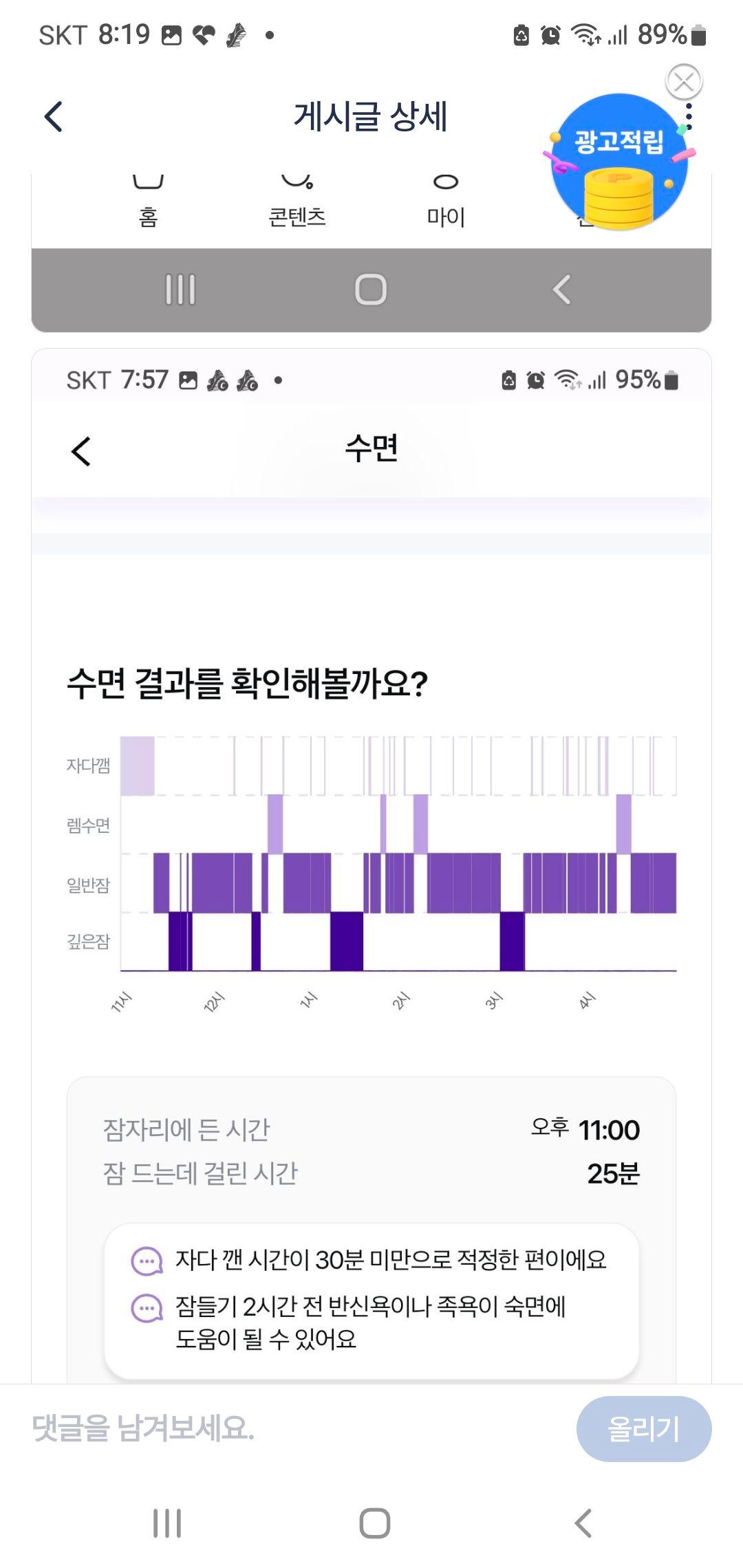Tap the 렘수면 bar near 2시

pyautogui.click(x=420, y=824)
